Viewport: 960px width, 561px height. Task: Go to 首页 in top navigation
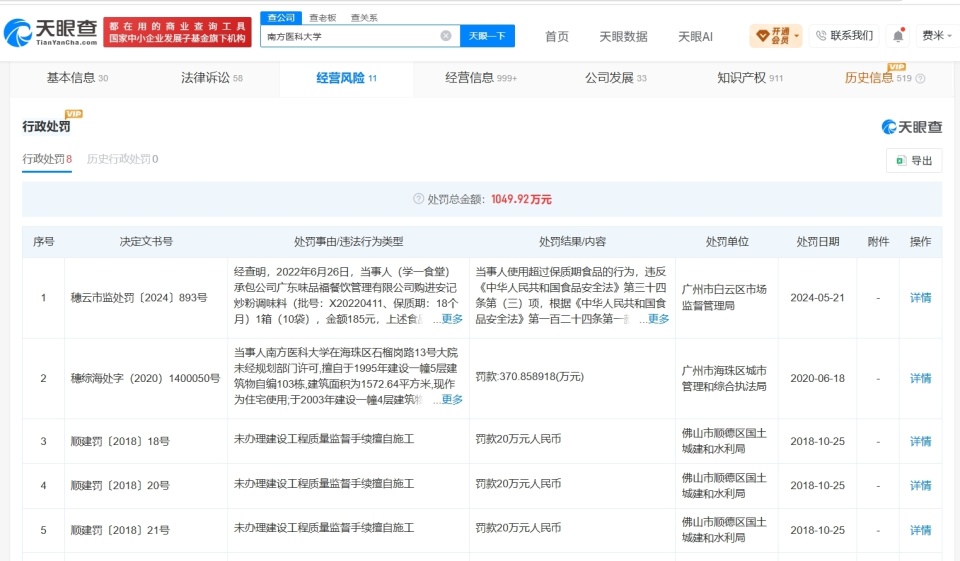point(557,37)
